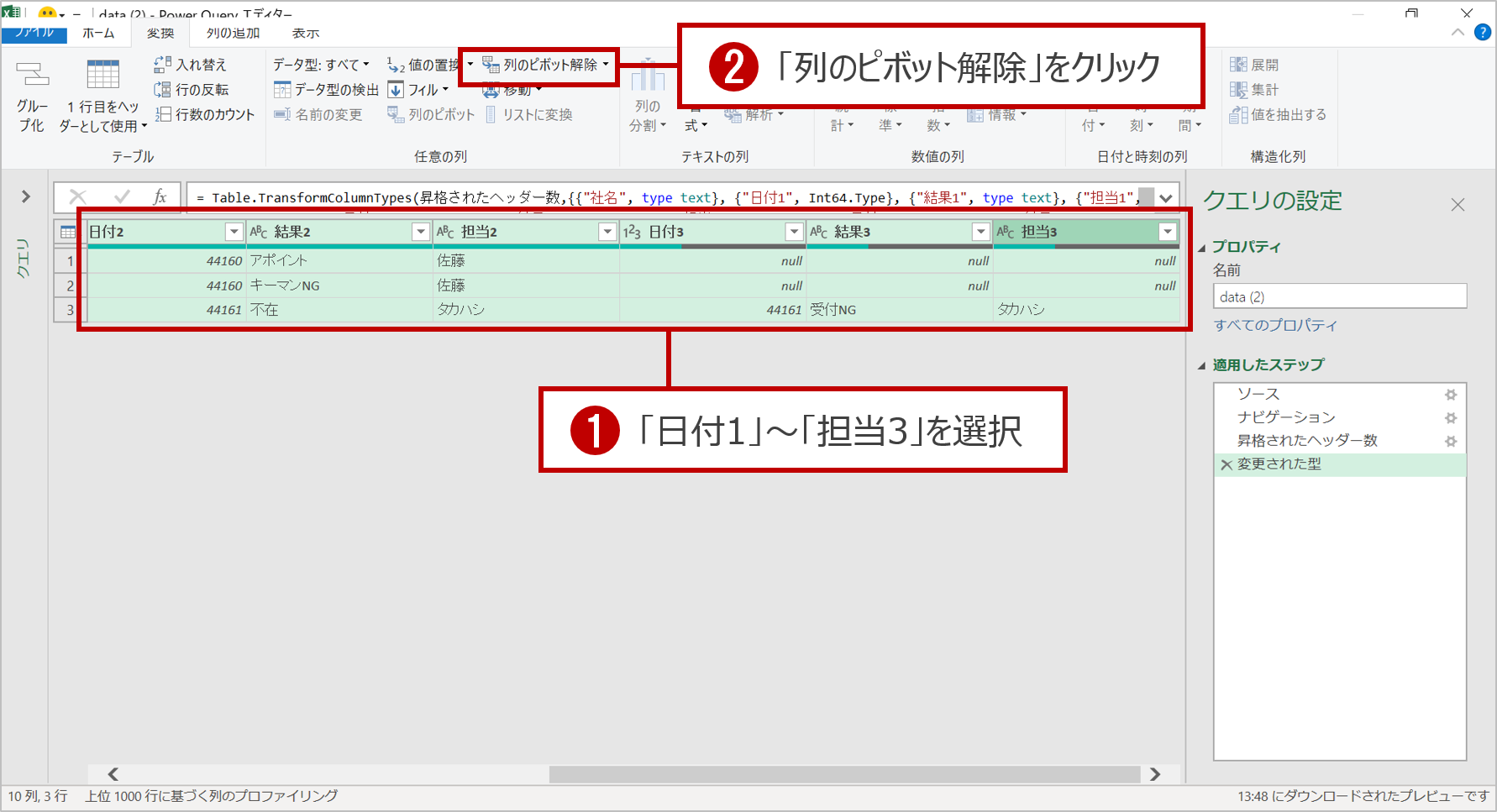
Task: Open gear settings for 昇格されたヘッダー数 step
Action: click(x=1451, y=441)
